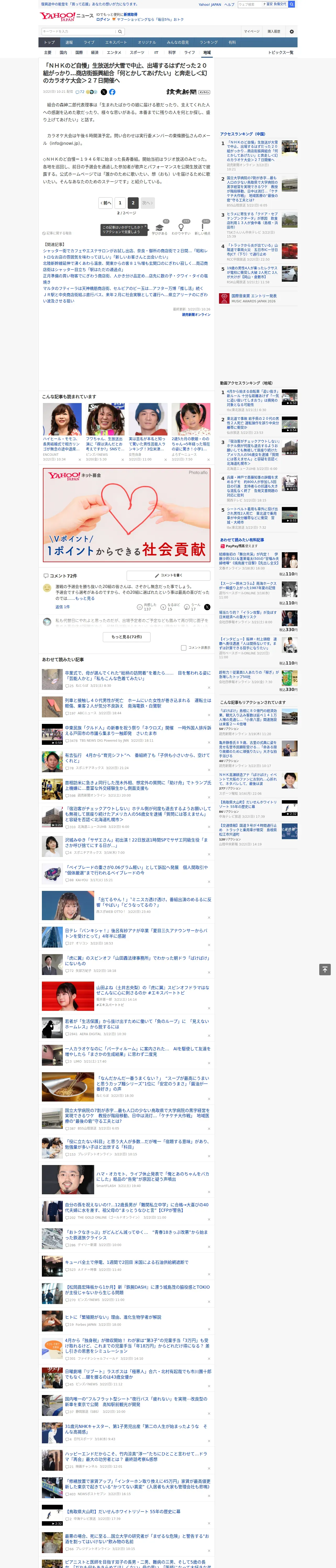Select the 速報 tab
The image size is (336, 1568).
69,43
